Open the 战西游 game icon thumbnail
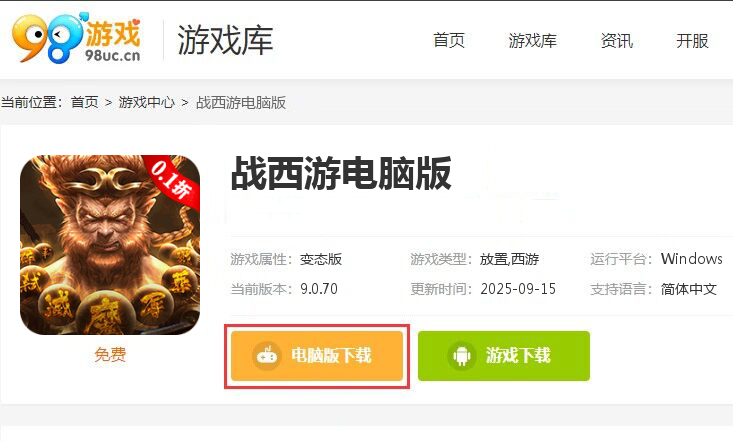Image resolution: width=733 pixels, height=441 pixels. [110, 245]
